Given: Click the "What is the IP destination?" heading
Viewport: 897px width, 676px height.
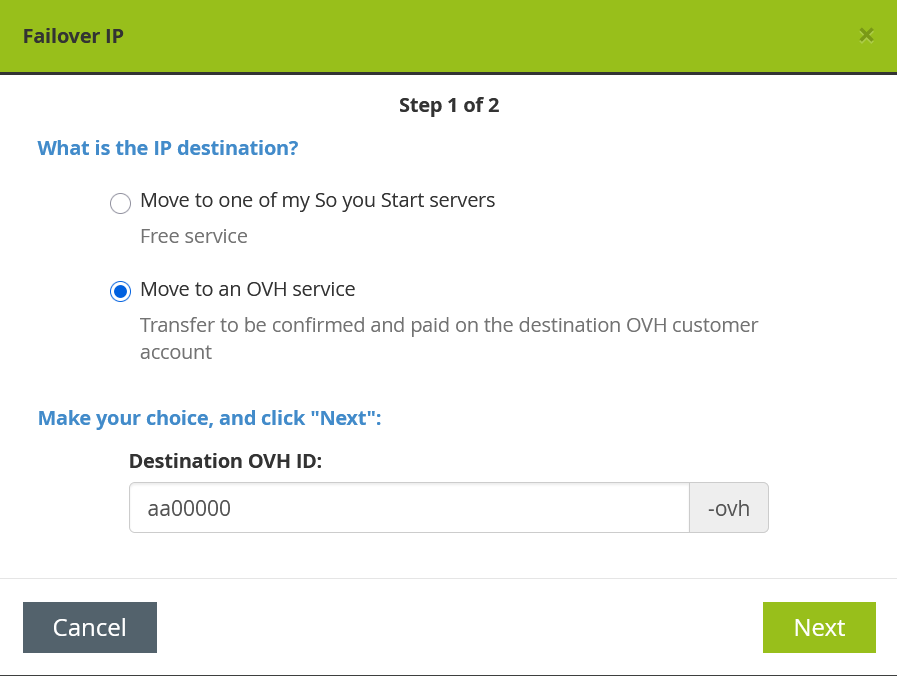Looking at the screenshot, I should (168, 147).
